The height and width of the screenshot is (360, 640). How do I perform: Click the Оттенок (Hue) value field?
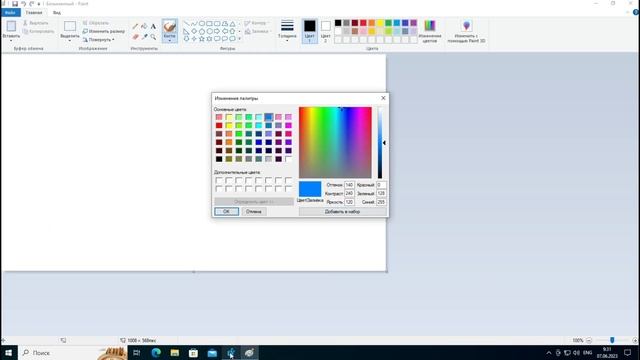point(349,185)
